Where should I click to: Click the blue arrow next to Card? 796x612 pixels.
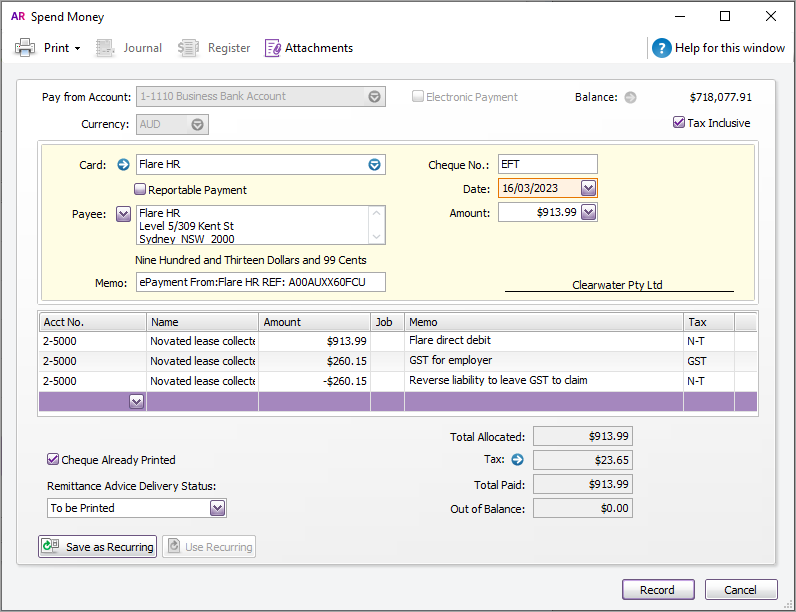pyautogui.click(x=124, y=165)
